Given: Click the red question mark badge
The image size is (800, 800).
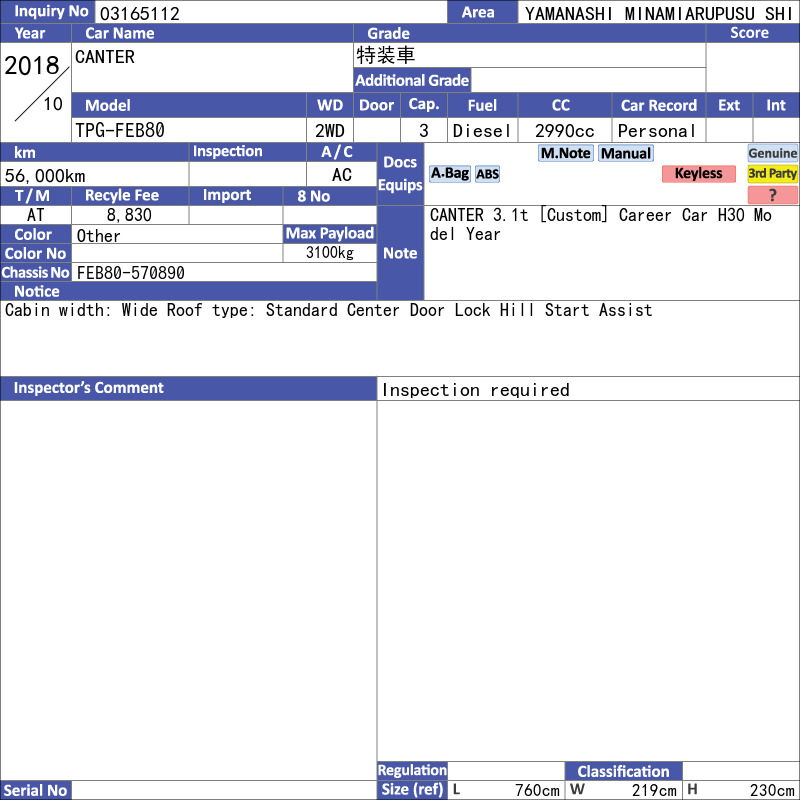Looking at the screenshot, I should [772, 194].
